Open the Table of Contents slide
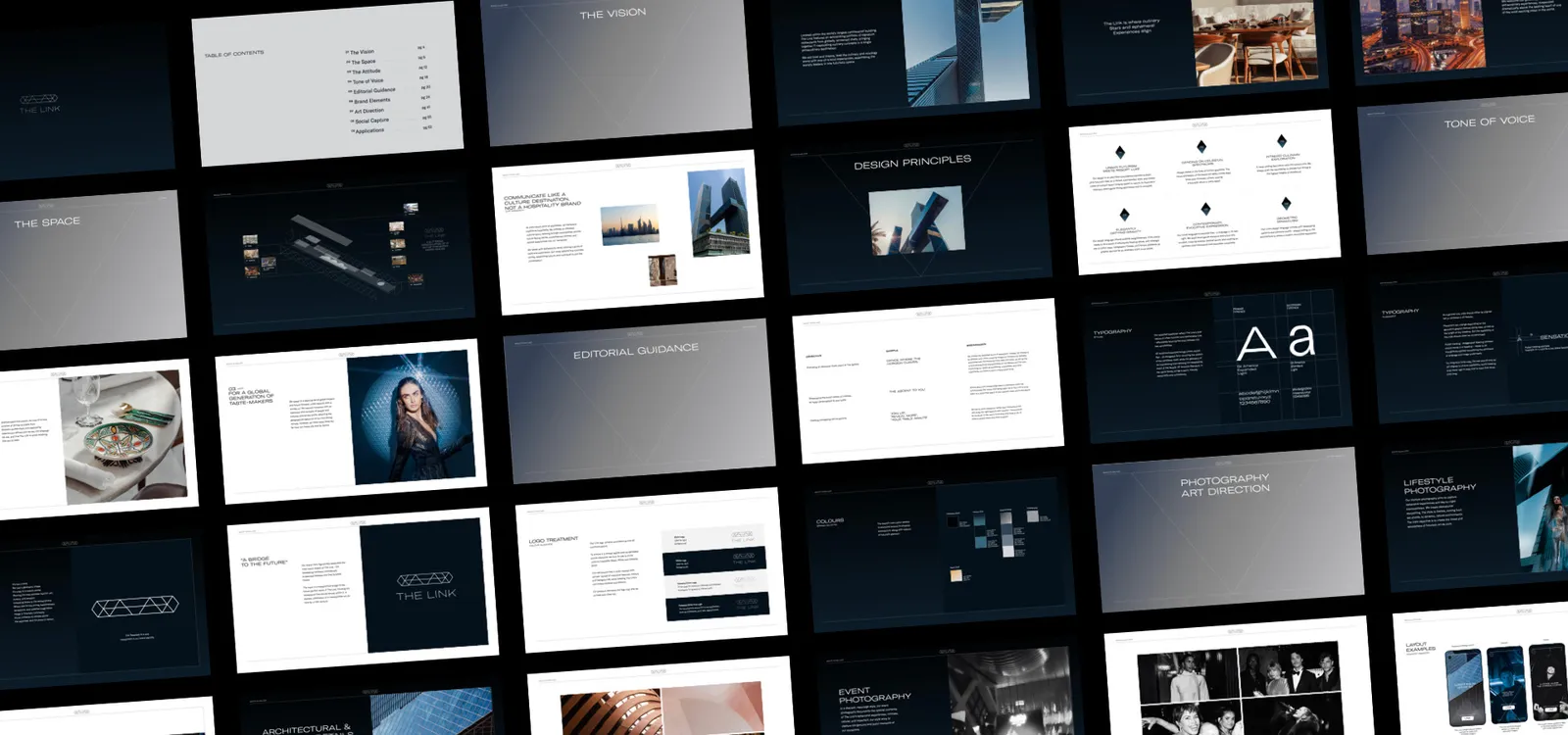This screenshot has height=735, width=1568. click(x=327, y=83)
